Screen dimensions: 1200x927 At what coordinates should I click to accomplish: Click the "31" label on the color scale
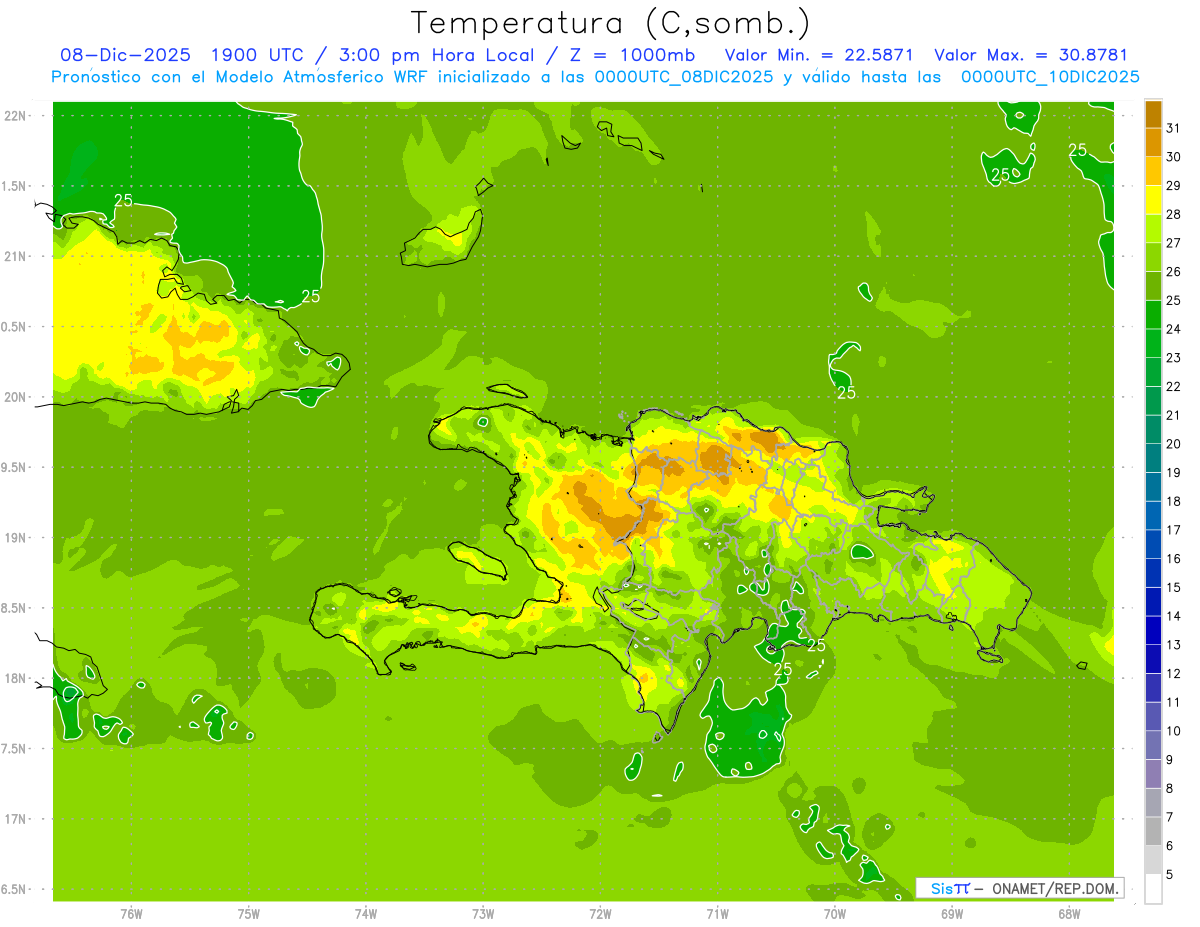[x=1174, y=128]
